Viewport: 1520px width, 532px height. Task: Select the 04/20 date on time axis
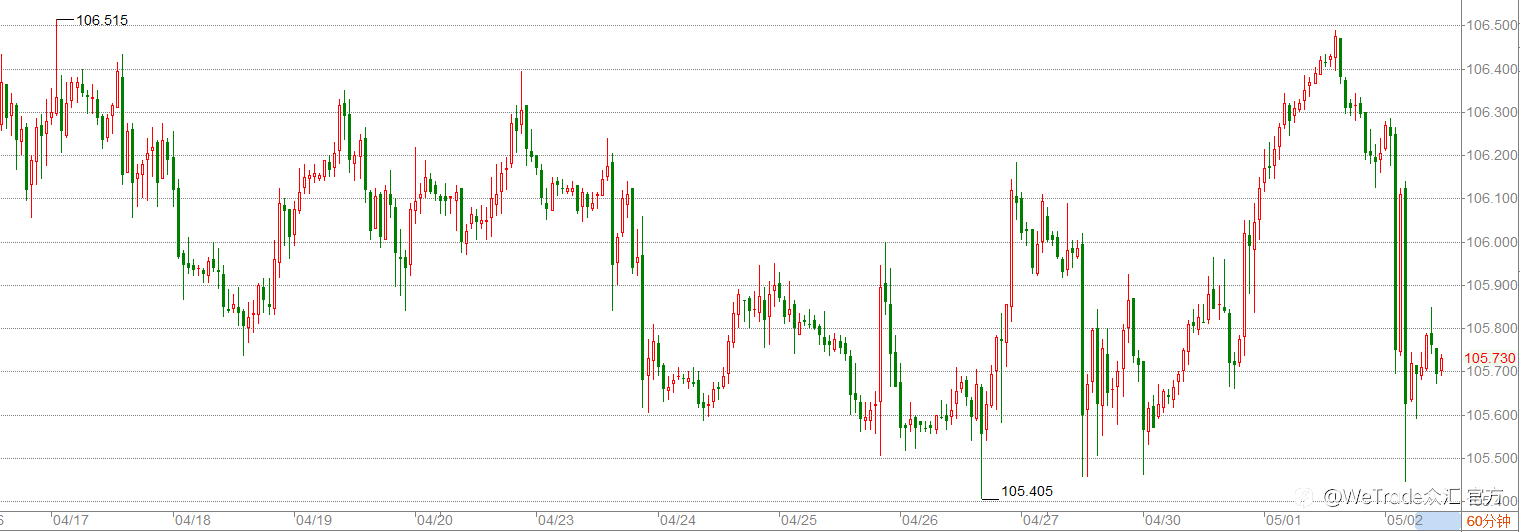(x=434, y=521)
